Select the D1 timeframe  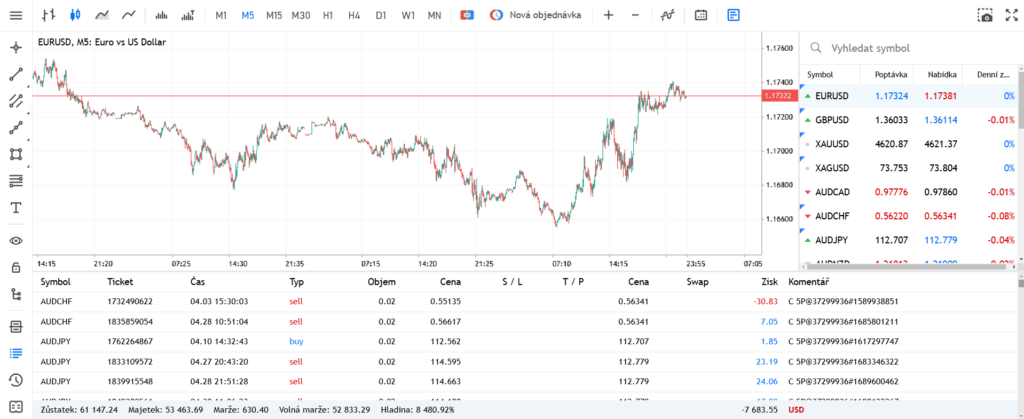(381, 15)
